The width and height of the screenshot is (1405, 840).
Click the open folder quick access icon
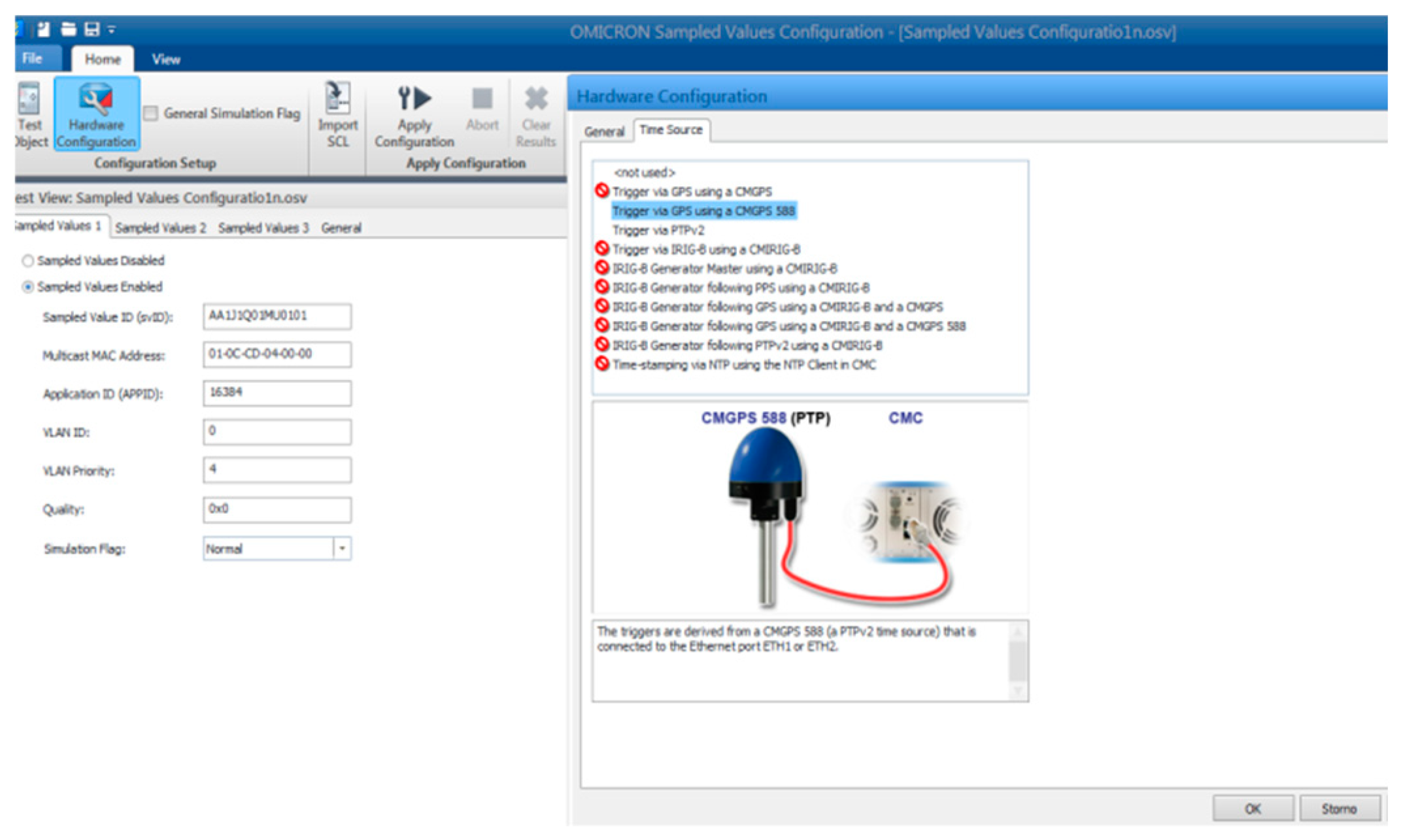point(68,29)
